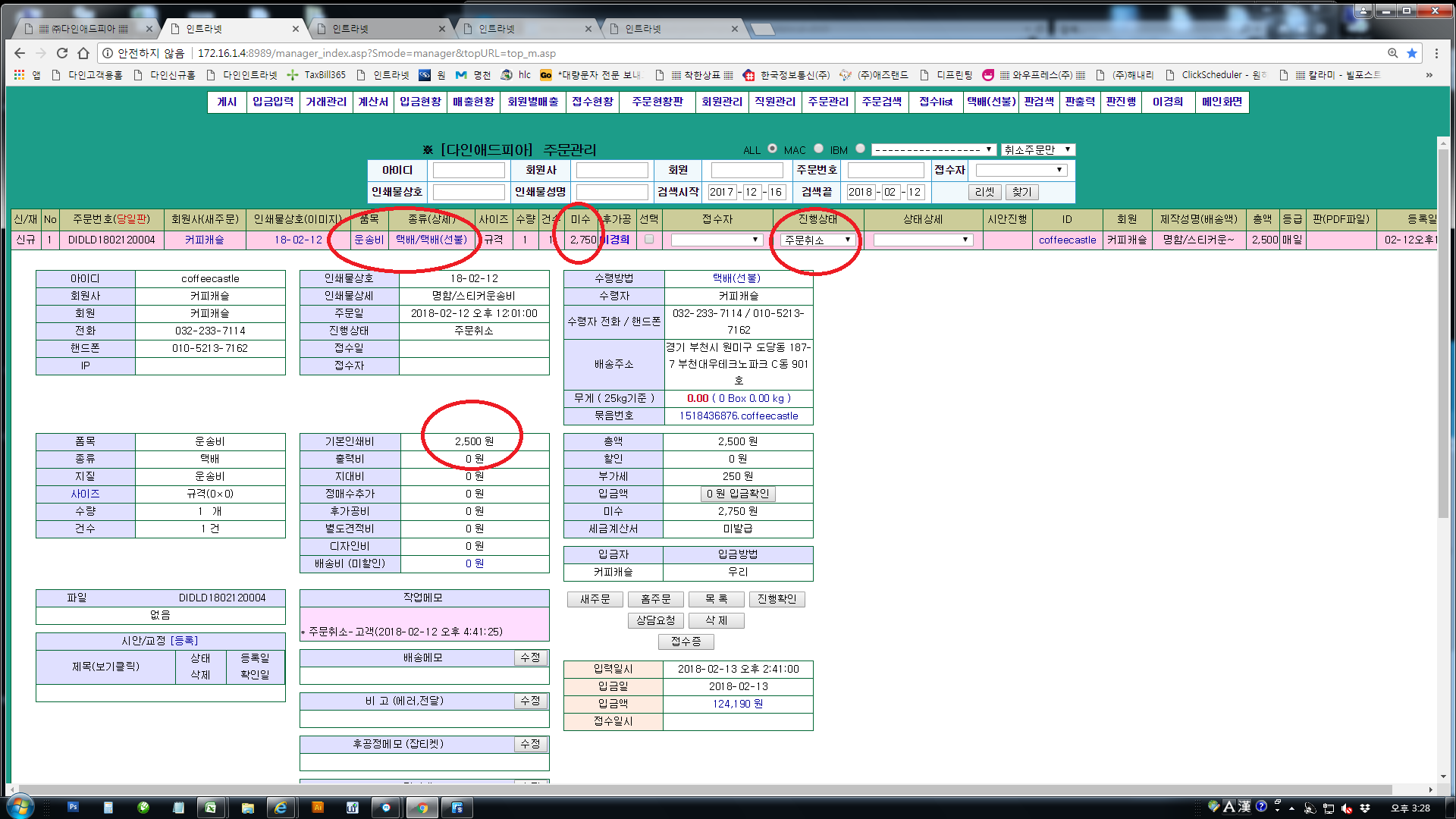
Task: Tick the 선택 checkbox in the order row
Action: point(649,240)
